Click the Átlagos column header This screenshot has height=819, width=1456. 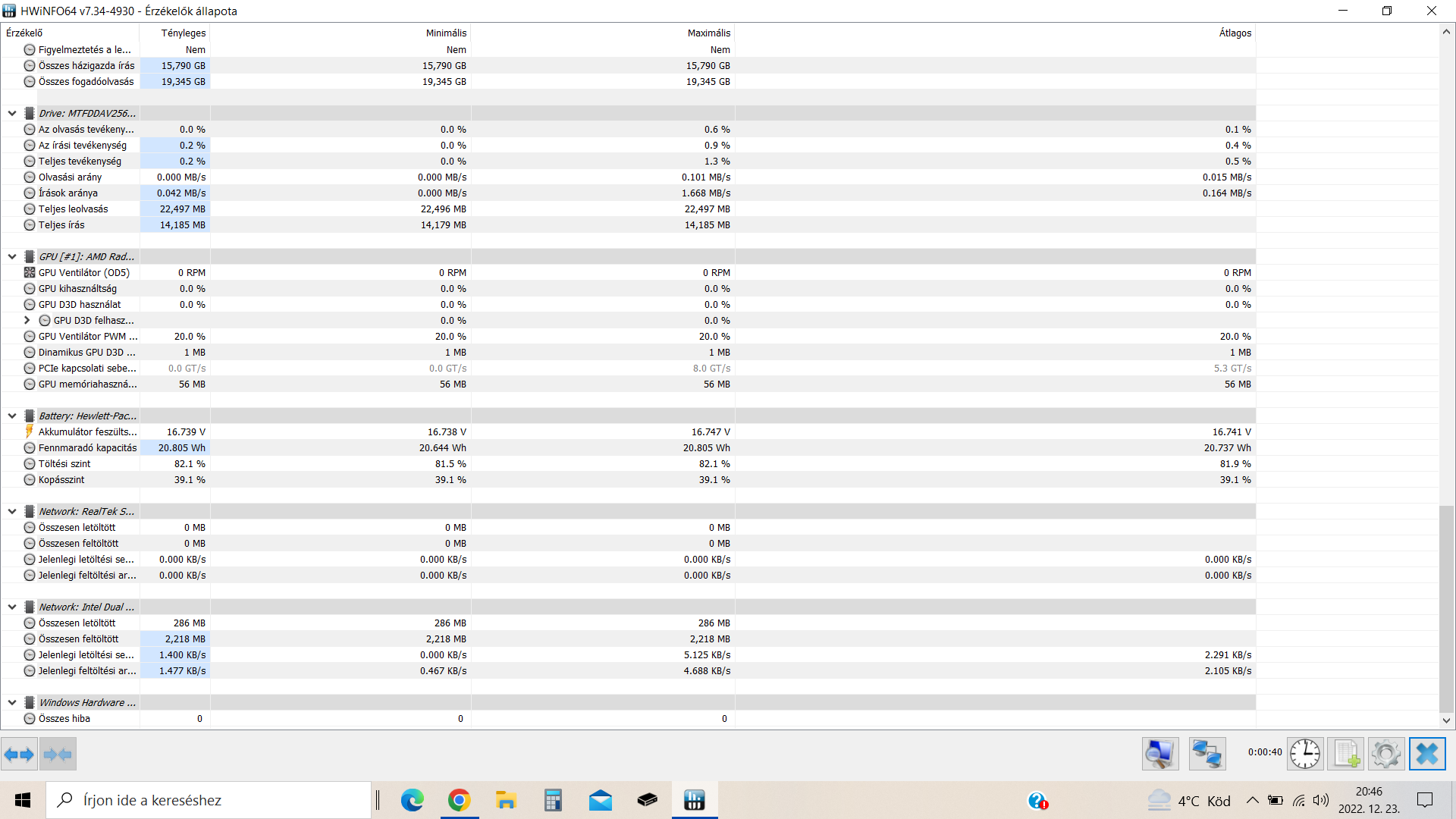(x=995, y=33)
